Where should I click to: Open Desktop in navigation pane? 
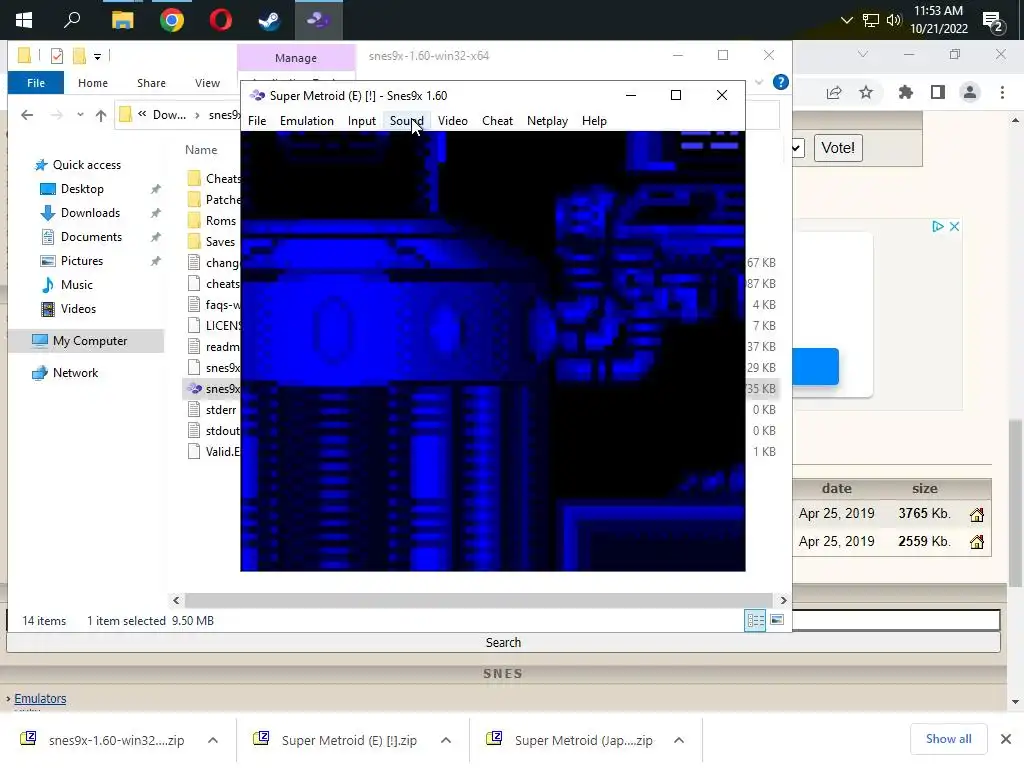coord(82,189)
